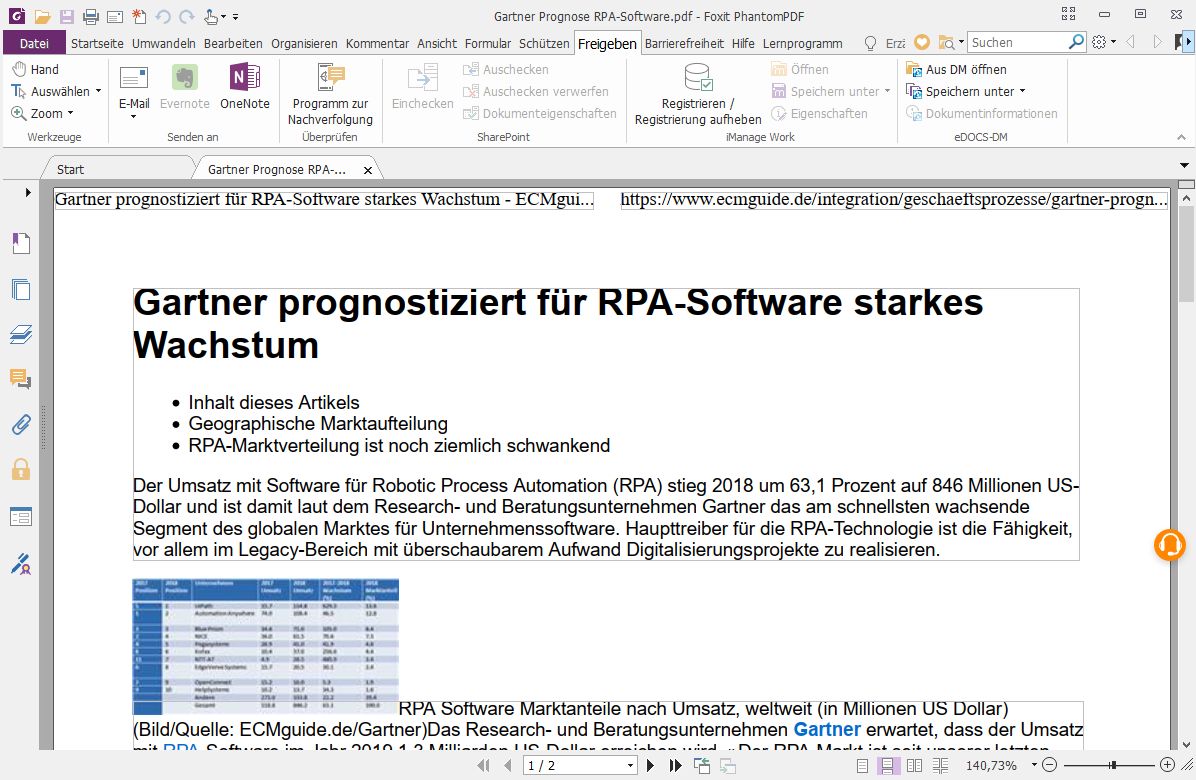Image resolution: width=1196 pixels, height=780 pixels.
Task: Close the Gartner Prognose RPA document tab
Action: click(368, 170)
